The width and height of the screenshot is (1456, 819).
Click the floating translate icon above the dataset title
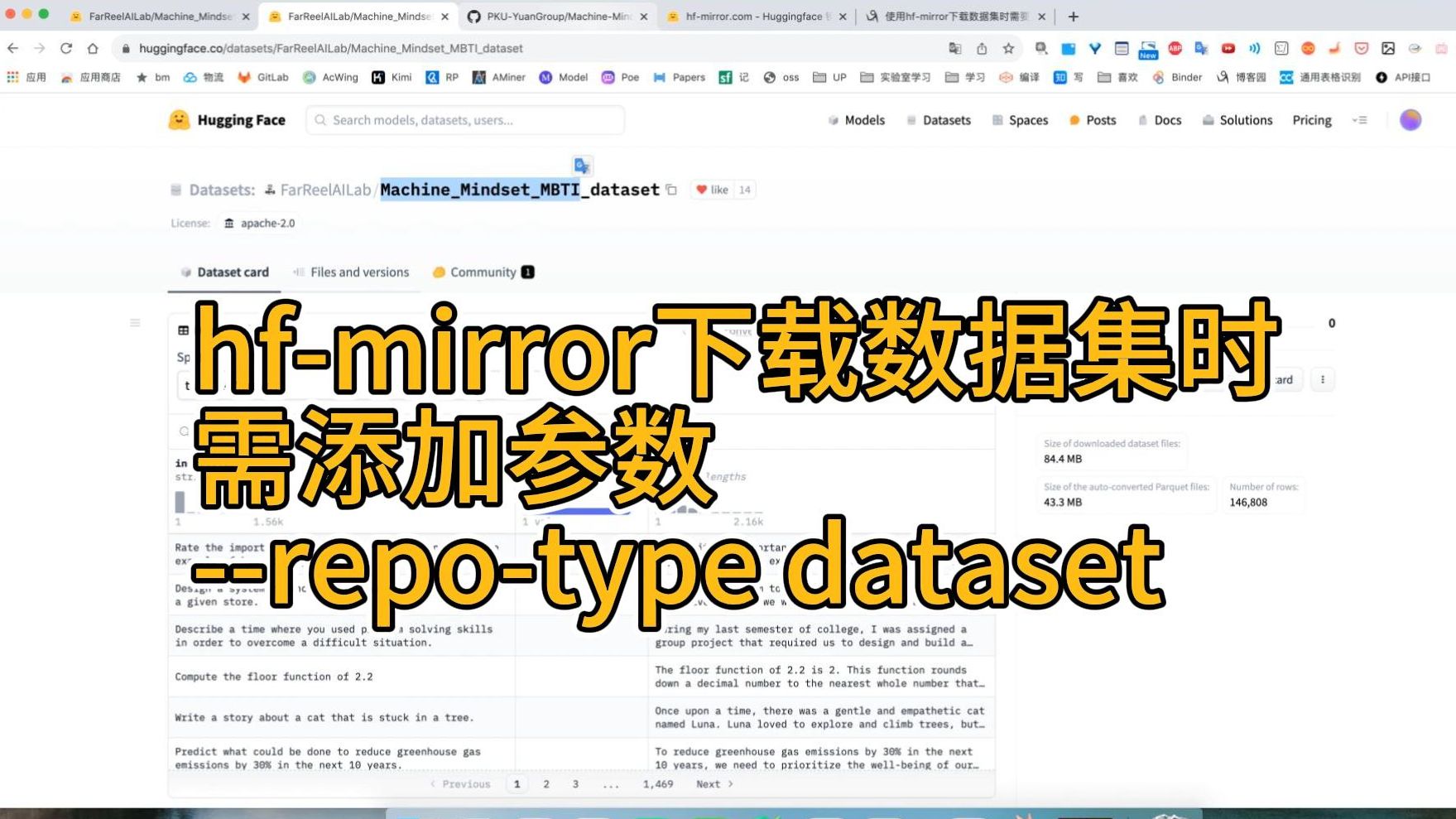(582, 166)
